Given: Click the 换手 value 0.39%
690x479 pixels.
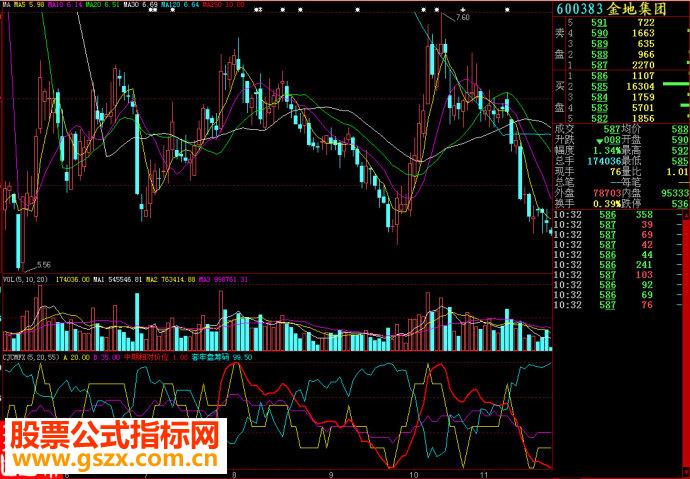Looking at the screenshot, I should coord(606,204).
